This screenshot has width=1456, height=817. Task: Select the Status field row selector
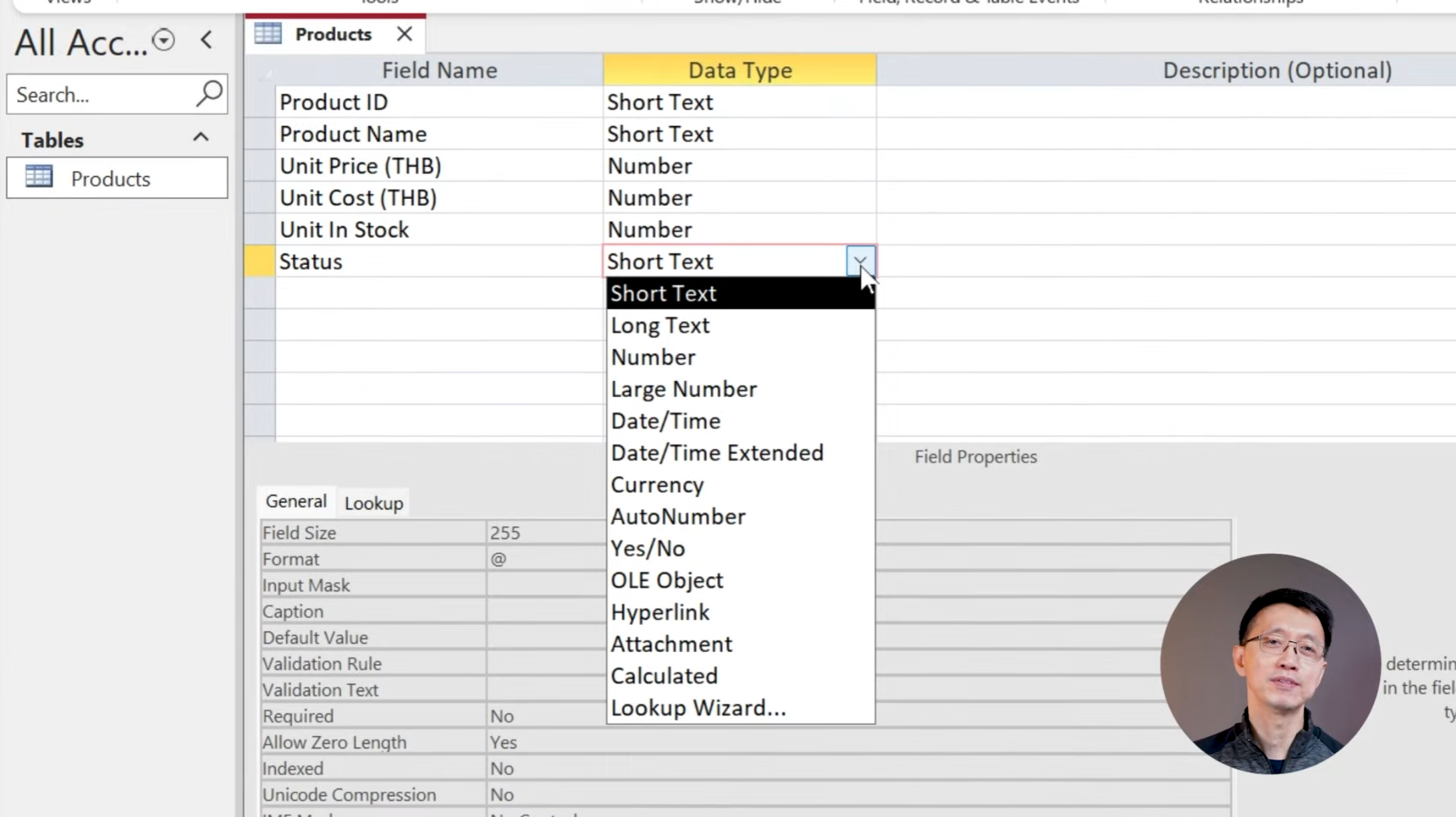[x=259, y=261]
